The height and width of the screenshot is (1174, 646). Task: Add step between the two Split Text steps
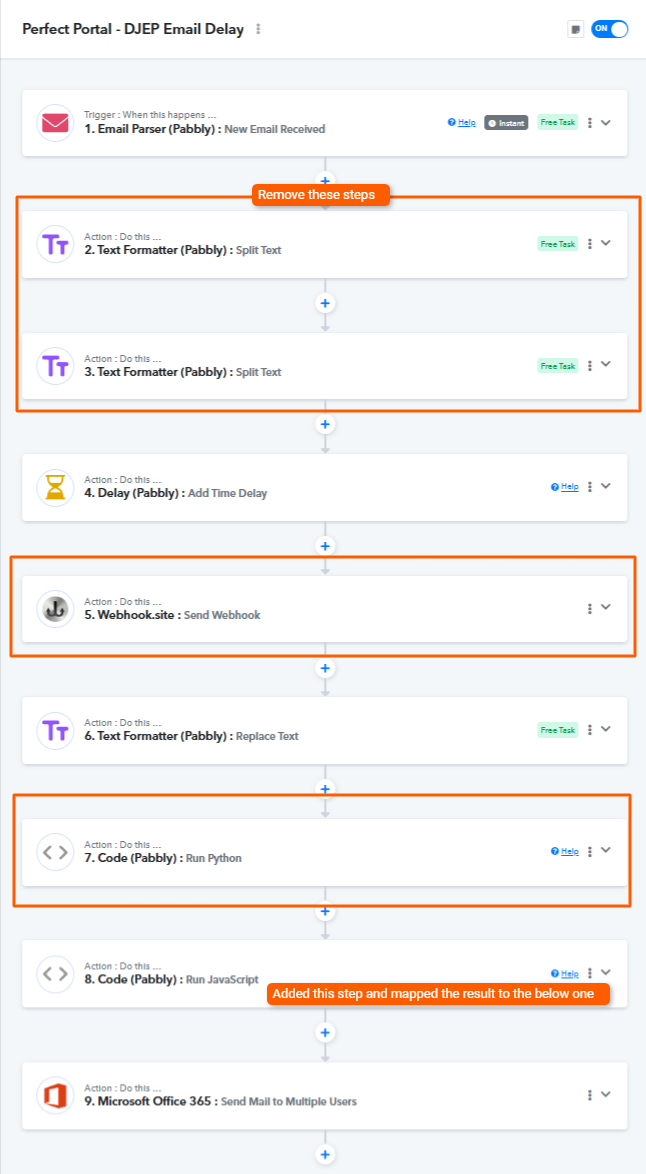(324, 302)
